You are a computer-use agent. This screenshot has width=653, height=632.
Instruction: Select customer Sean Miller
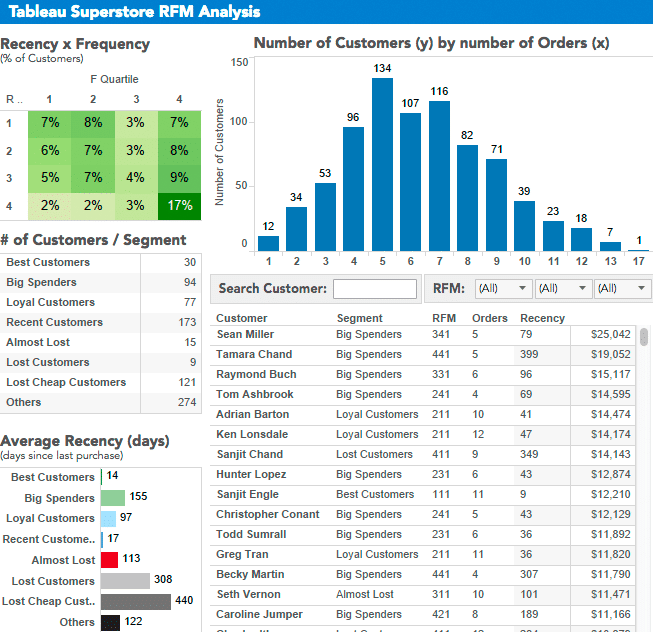click(245, 334)
